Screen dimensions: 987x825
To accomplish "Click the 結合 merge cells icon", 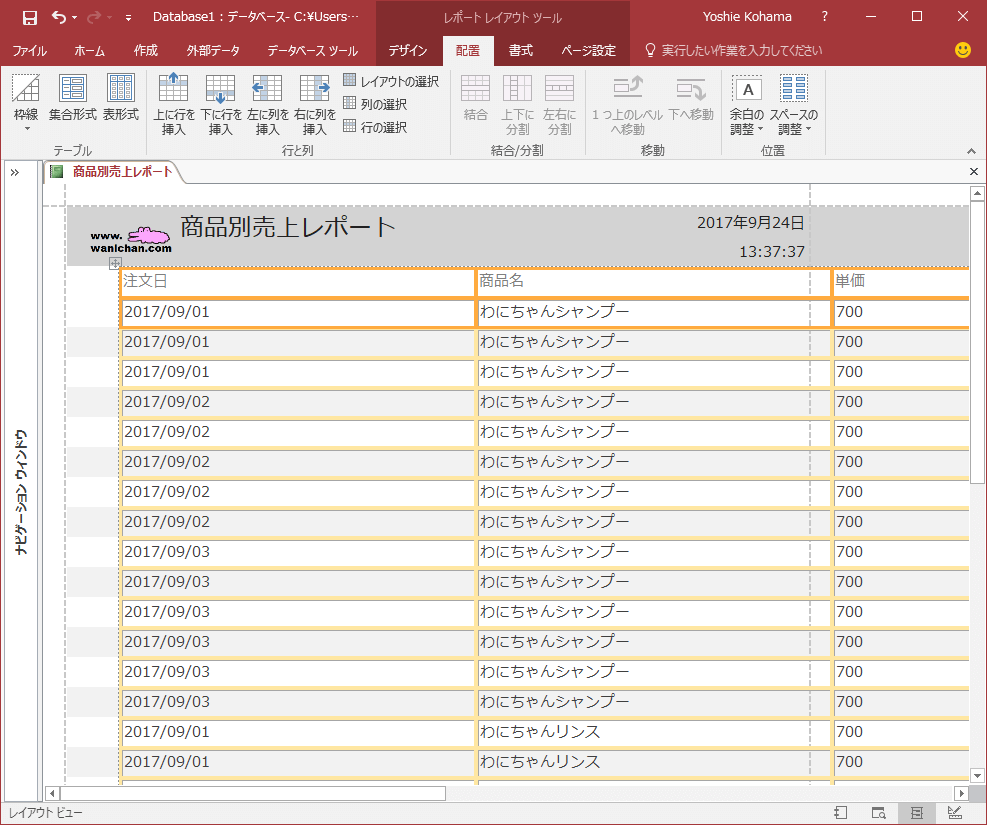I will click(x=476, y=89).
